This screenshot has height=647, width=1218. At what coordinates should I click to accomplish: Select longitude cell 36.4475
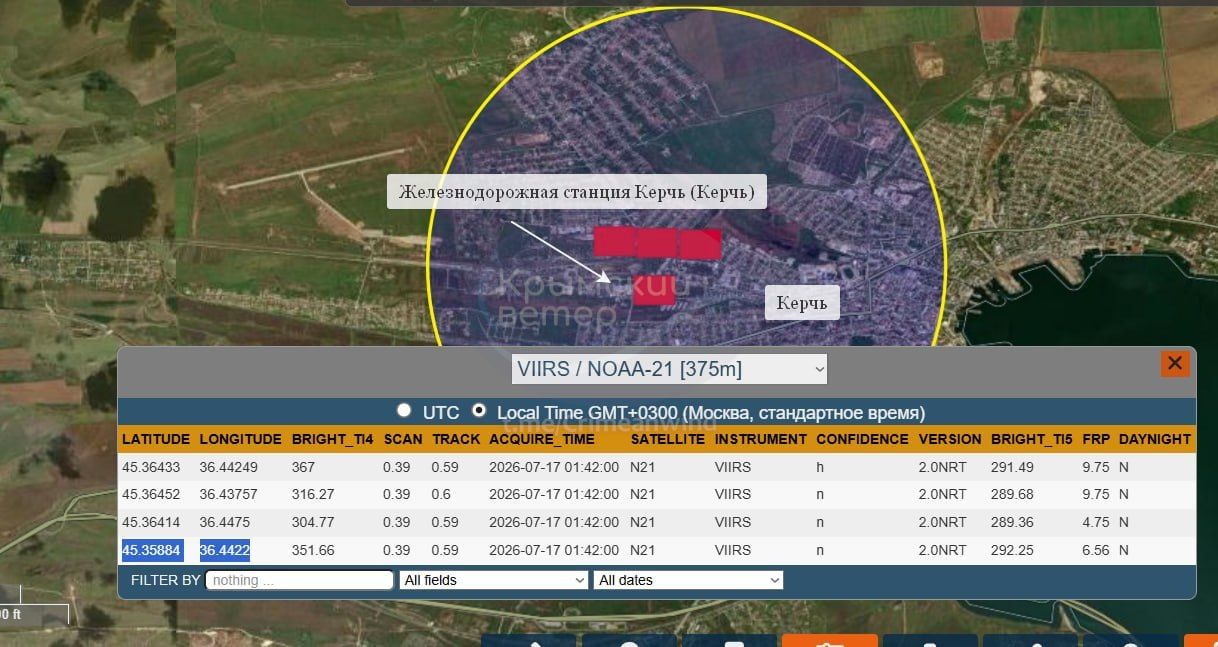point(225,522)
